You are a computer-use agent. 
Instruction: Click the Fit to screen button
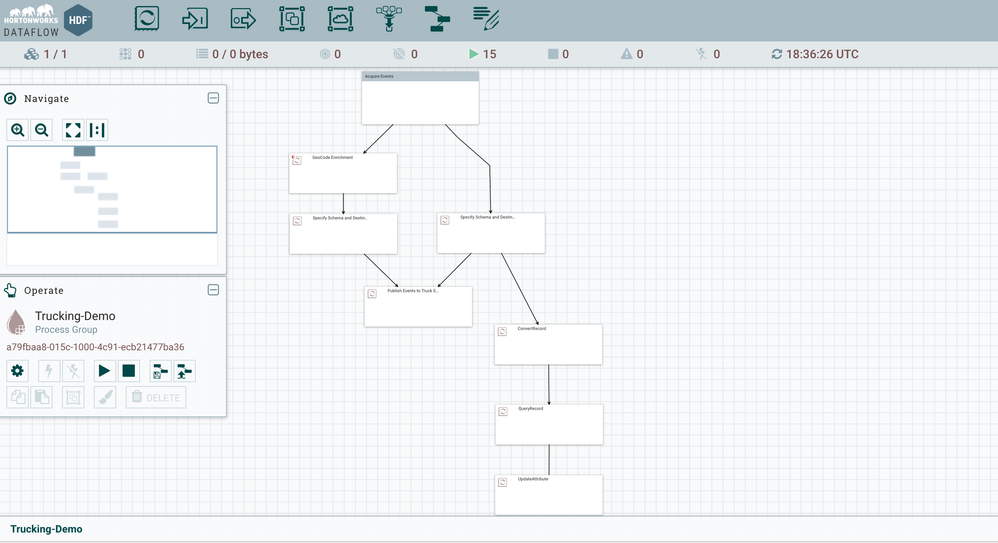(73, 130)
